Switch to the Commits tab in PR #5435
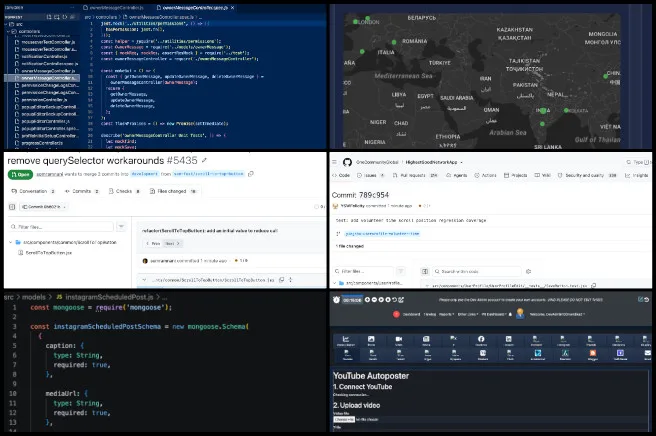 pos(82,191)
